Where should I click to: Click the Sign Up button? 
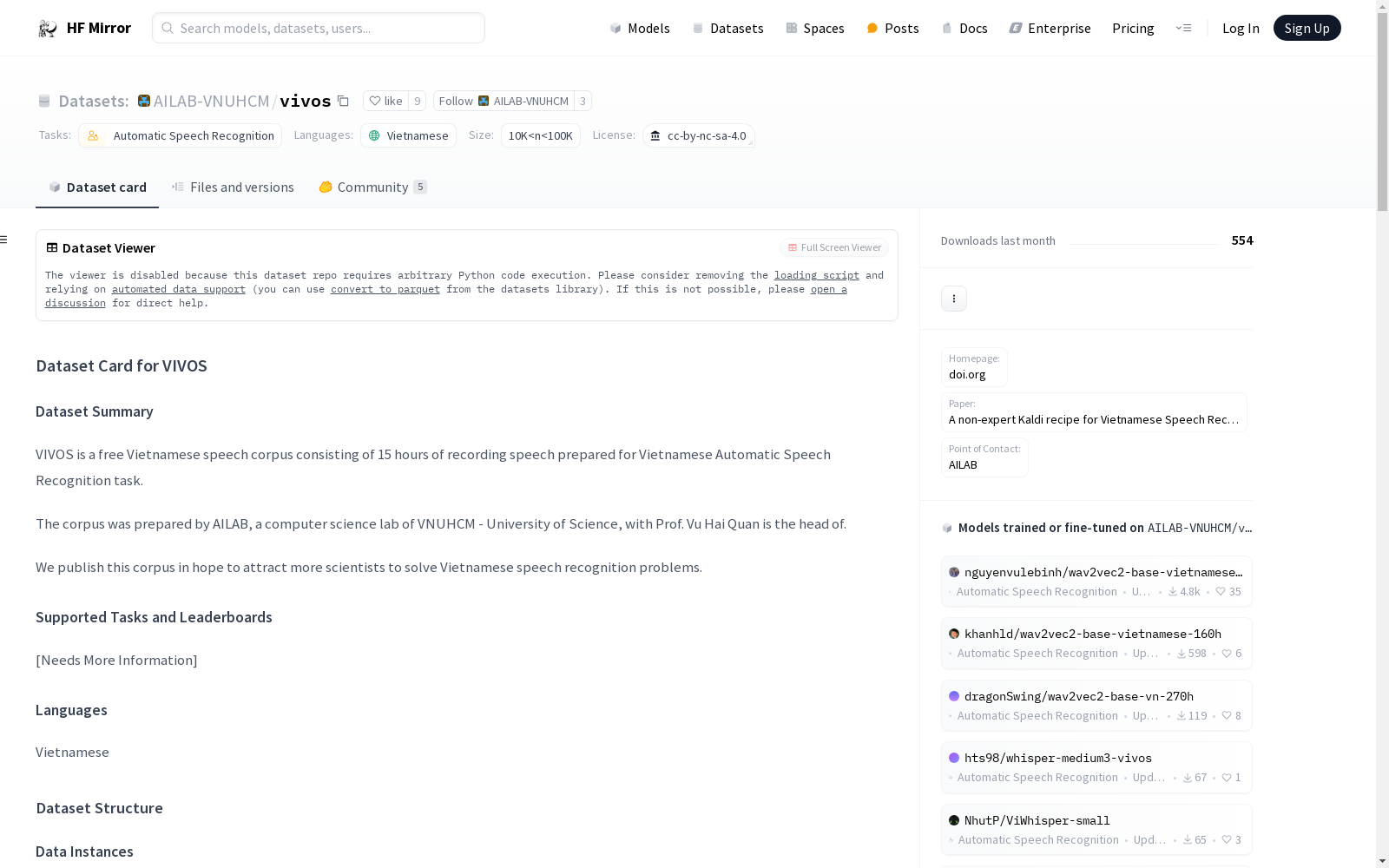1307,28
